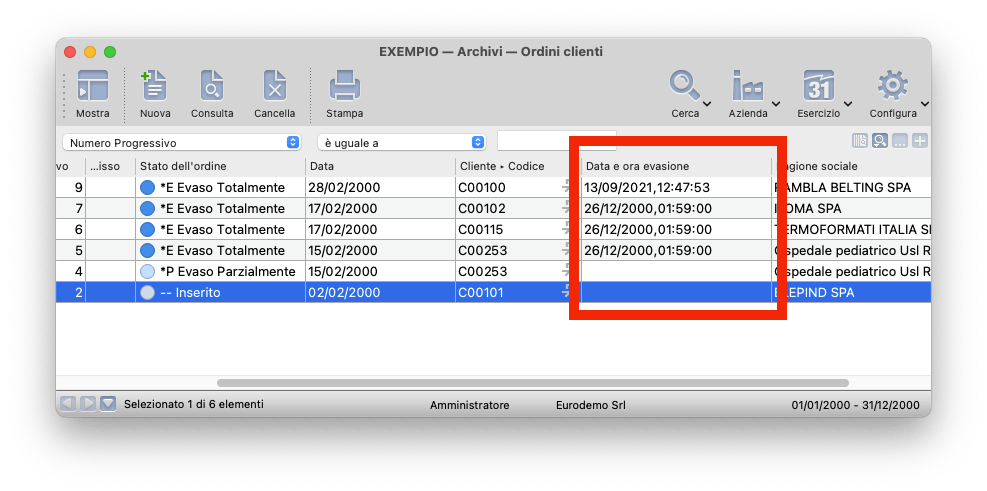
Task: Click the Mostra toolbar icon
Action: 92,87
